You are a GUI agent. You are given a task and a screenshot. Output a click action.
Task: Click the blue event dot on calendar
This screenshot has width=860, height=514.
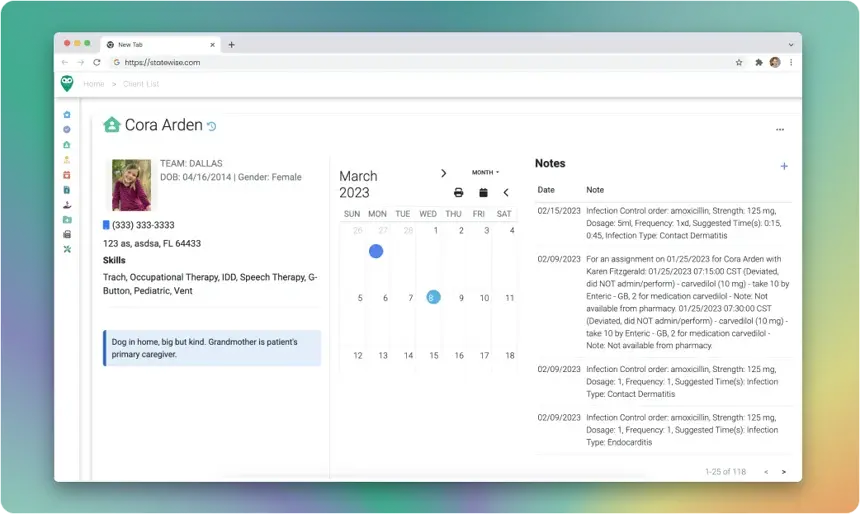click(x=376, y=251)
